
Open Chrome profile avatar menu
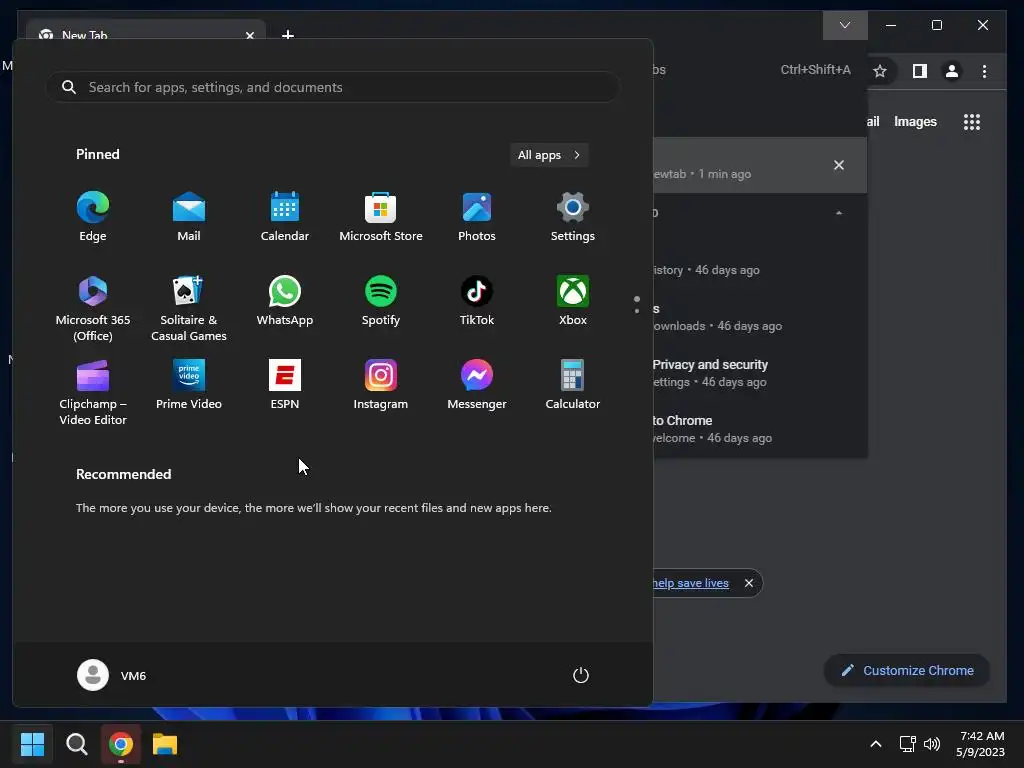point(952,71)
